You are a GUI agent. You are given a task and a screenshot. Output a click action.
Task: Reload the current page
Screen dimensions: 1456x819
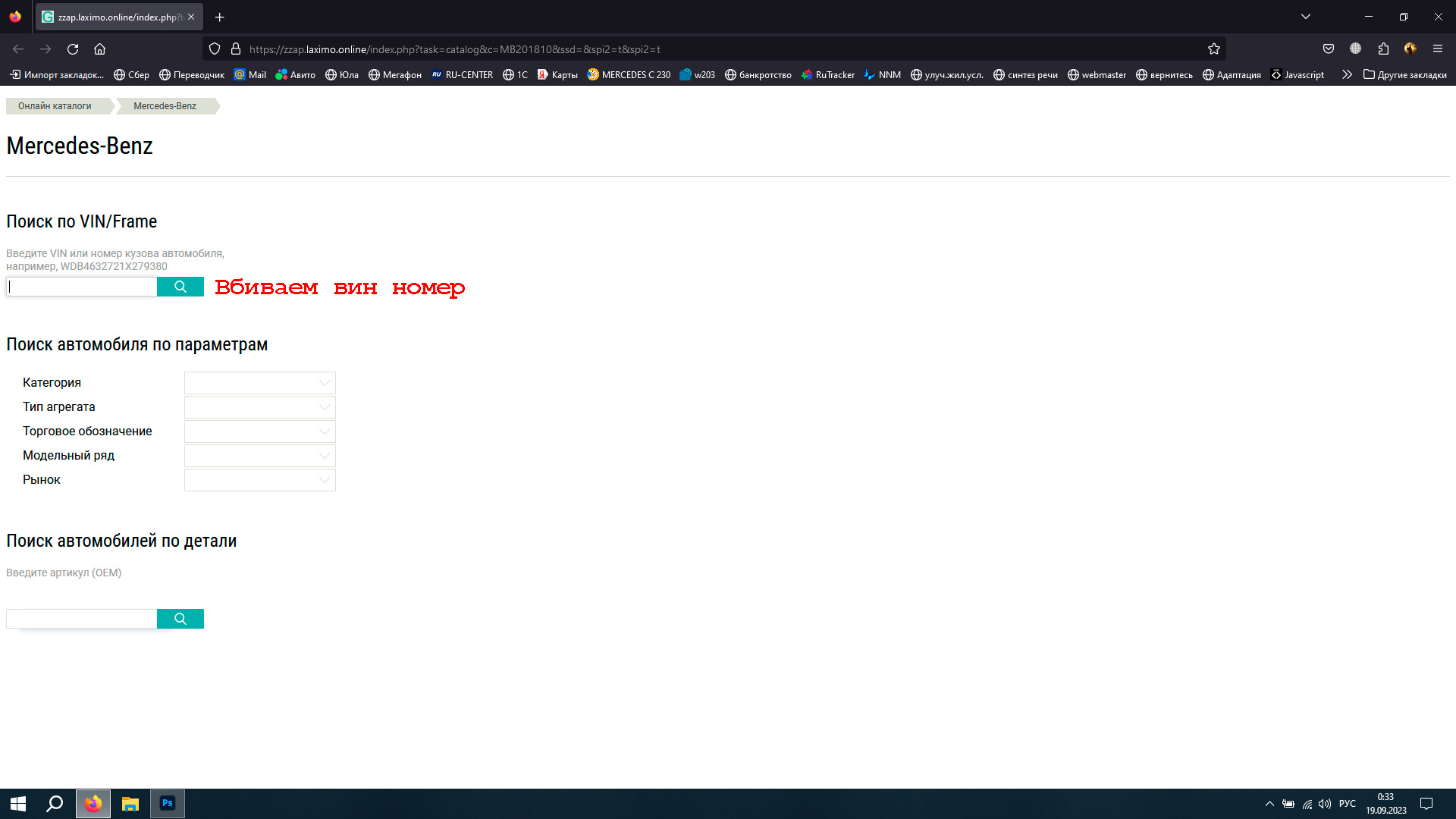coord(73,49)
